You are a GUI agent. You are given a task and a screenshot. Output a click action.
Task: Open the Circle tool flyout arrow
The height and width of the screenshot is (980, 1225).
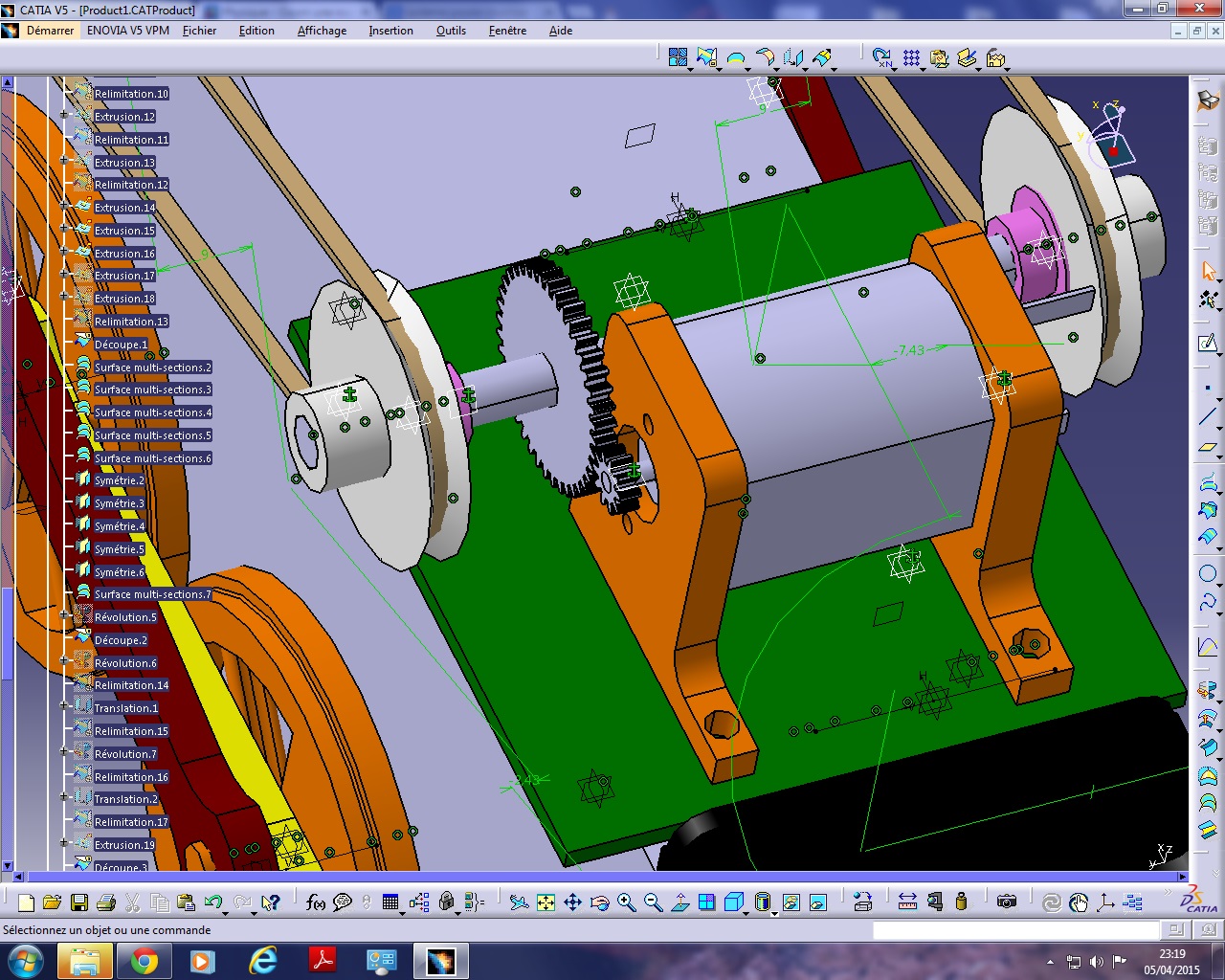coord(1219,585)
